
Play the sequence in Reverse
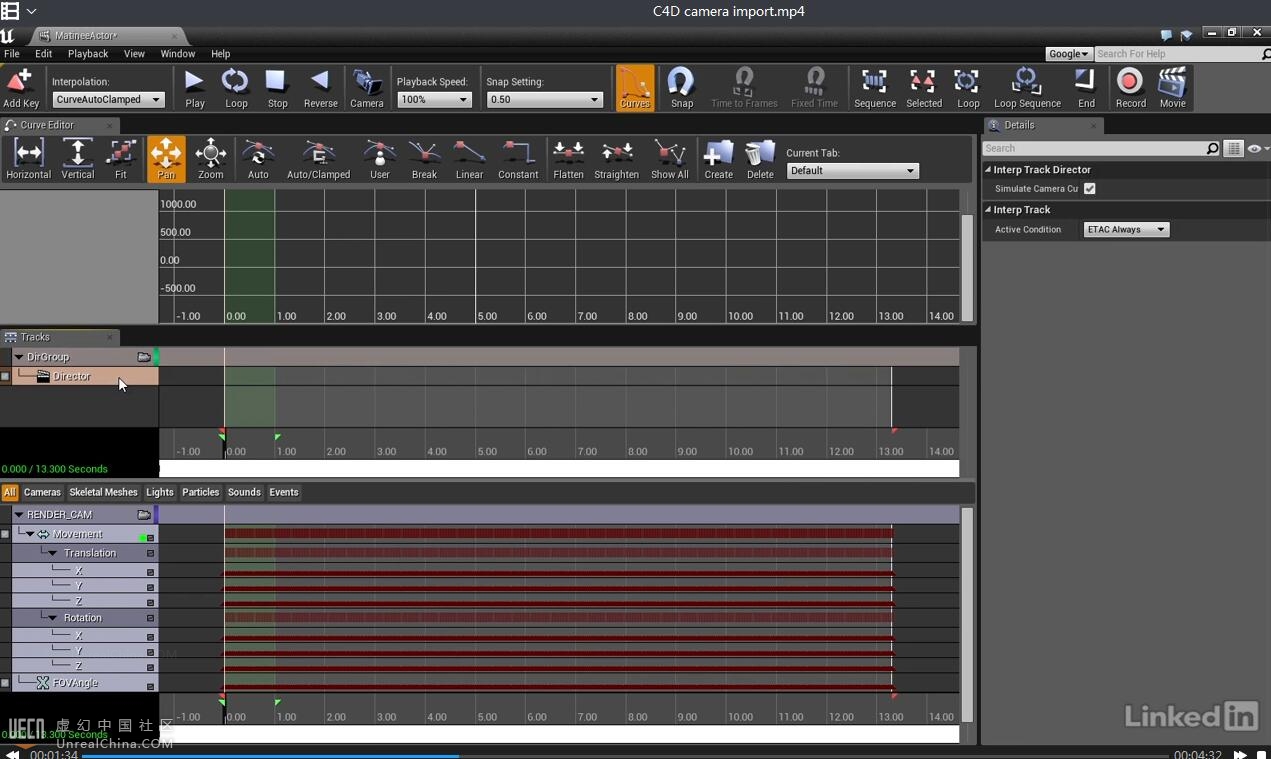pyautogui.click(x=320, y=88)
